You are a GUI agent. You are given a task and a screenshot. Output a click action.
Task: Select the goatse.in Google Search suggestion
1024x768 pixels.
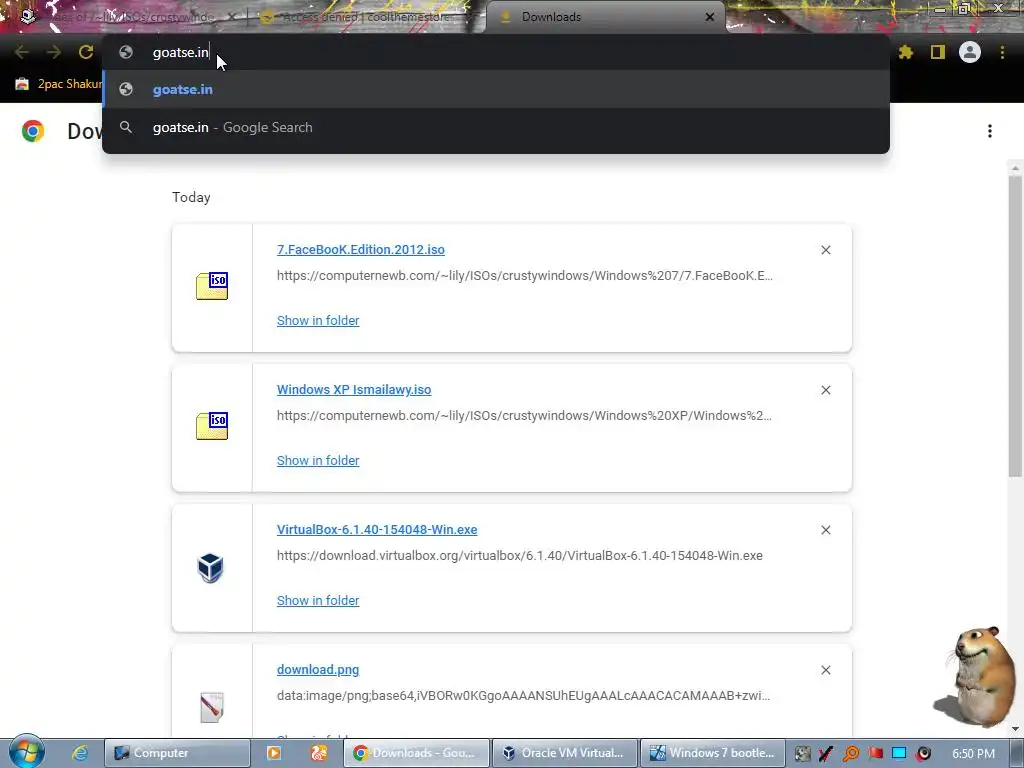point(496,127)
